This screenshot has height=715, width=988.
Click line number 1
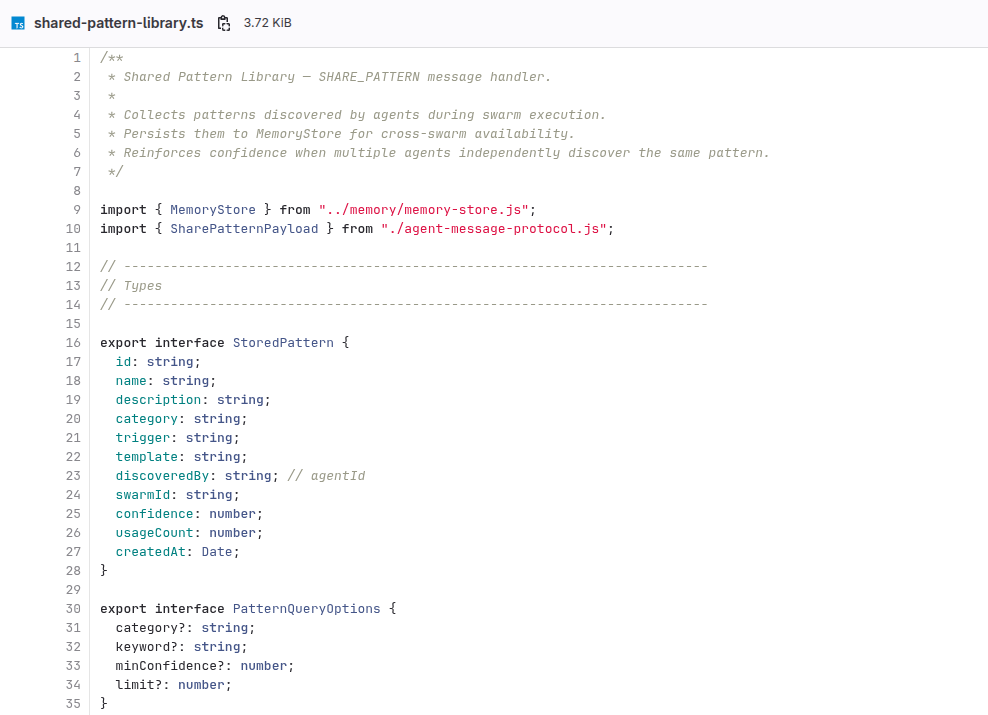tap(77, 58)
